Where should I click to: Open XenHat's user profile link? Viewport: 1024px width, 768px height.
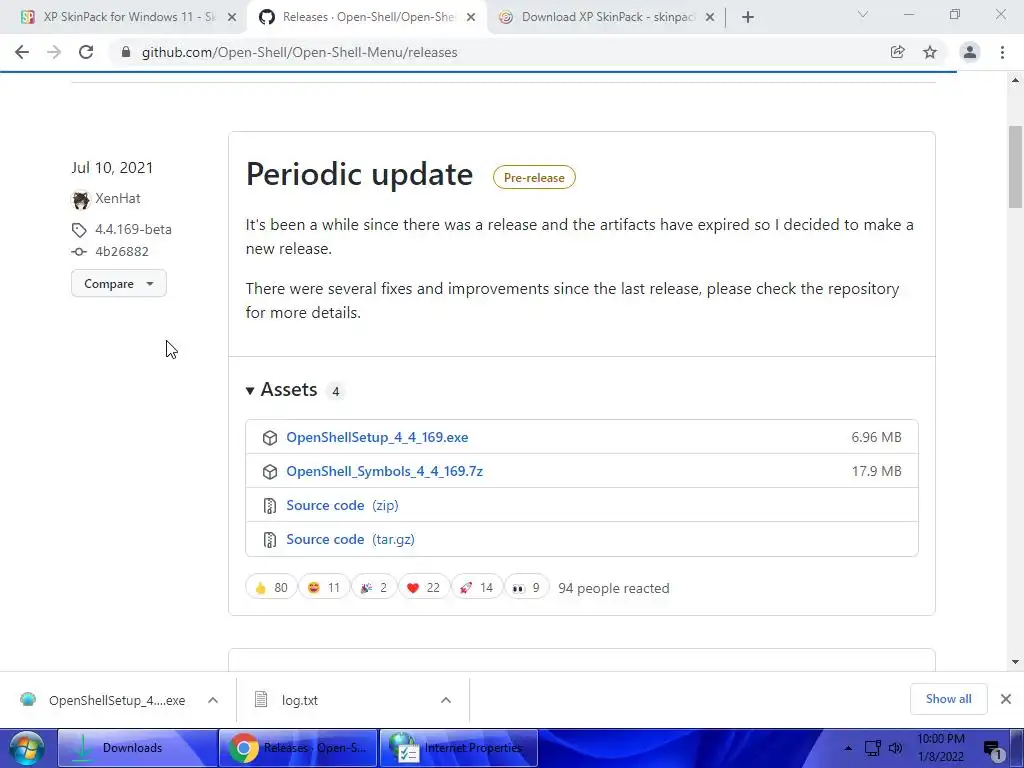coord(118,199)
